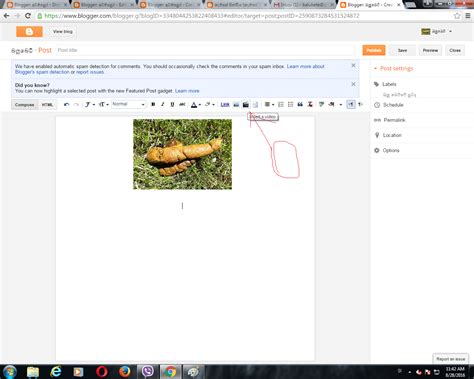This screenshot has width=474, height=379.
Task: Click the Post title input field
Action: [x=205, y=50]
